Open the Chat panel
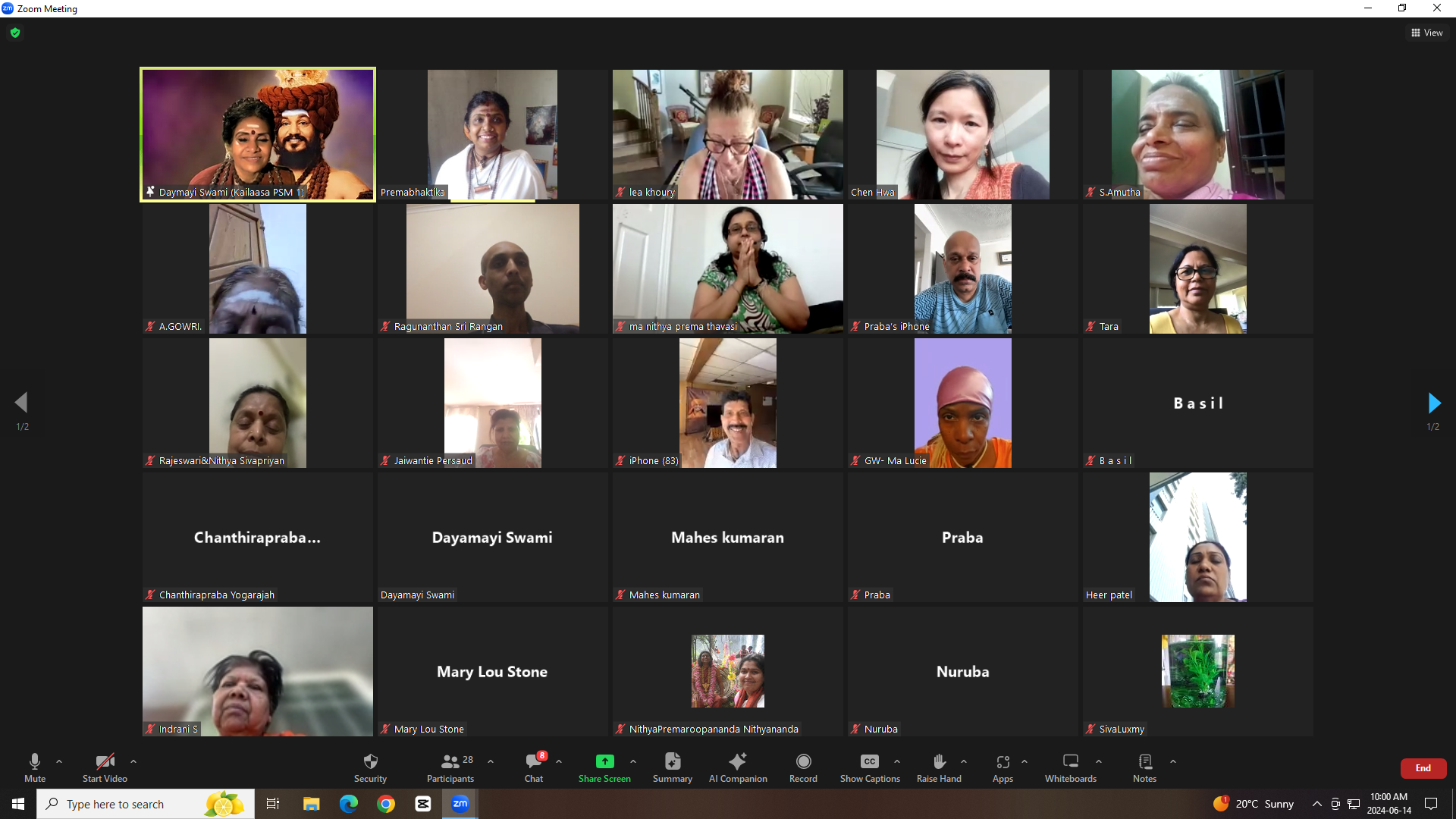1456x819 pixels. 534,767
